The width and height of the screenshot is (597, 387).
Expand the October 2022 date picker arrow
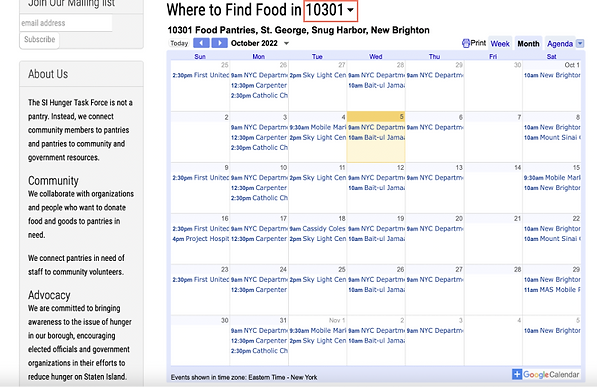click(286, 43)
